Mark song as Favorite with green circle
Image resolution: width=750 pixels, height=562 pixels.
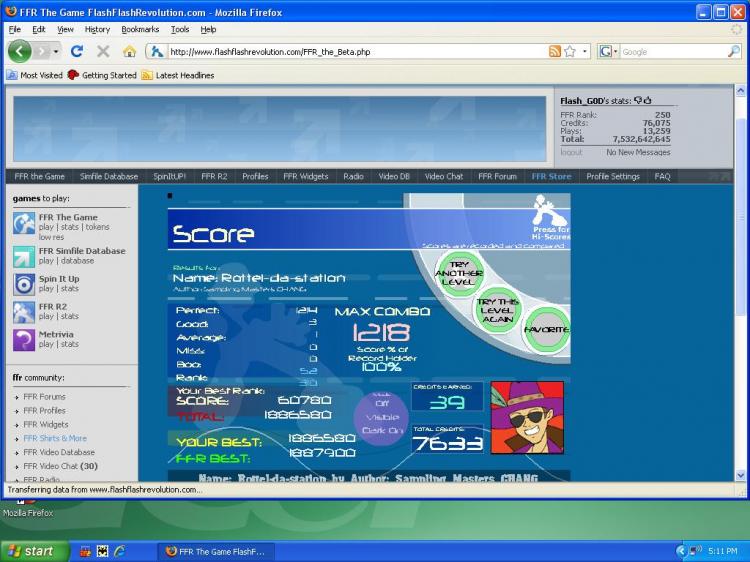click(x=547, y=330)
